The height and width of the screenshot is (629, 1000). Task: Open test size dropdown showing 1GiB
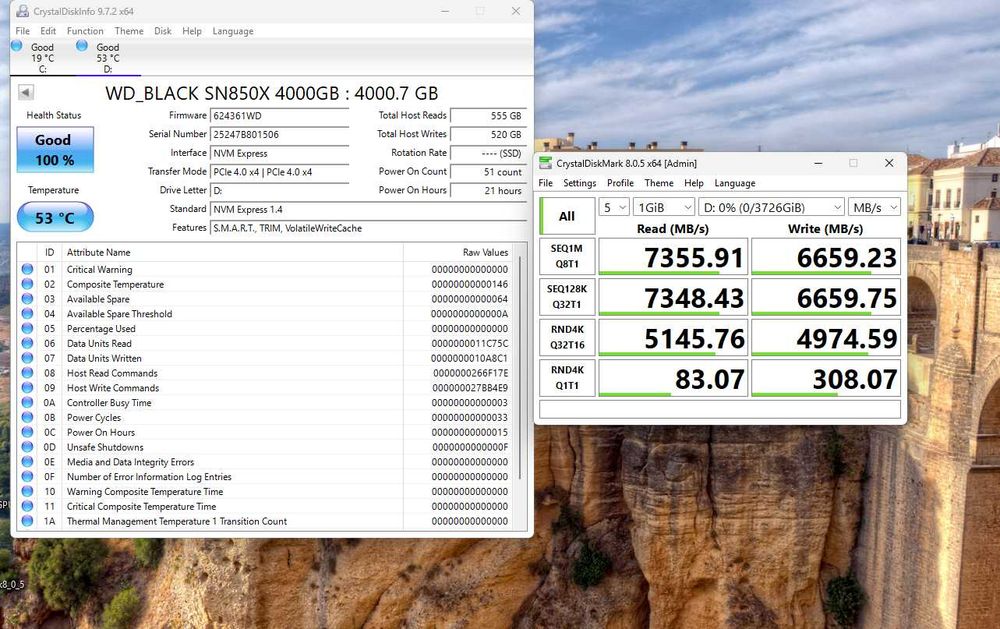(664, 207)
